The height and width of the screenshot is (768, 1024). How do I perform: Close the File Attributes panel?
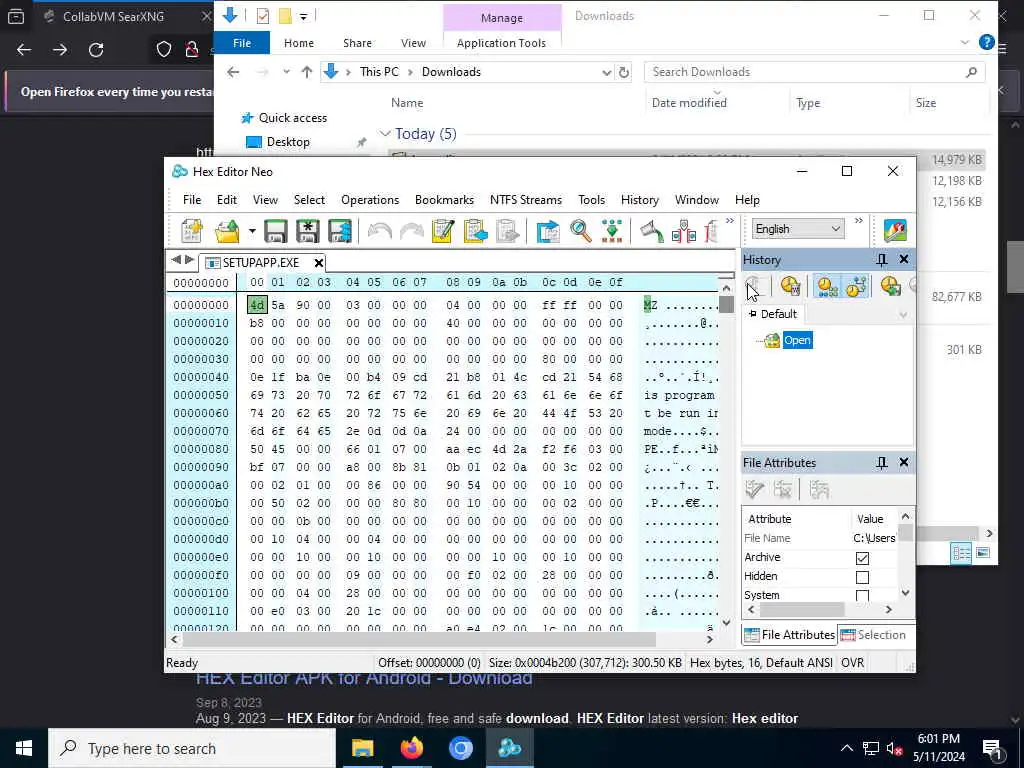click(904, 463)
